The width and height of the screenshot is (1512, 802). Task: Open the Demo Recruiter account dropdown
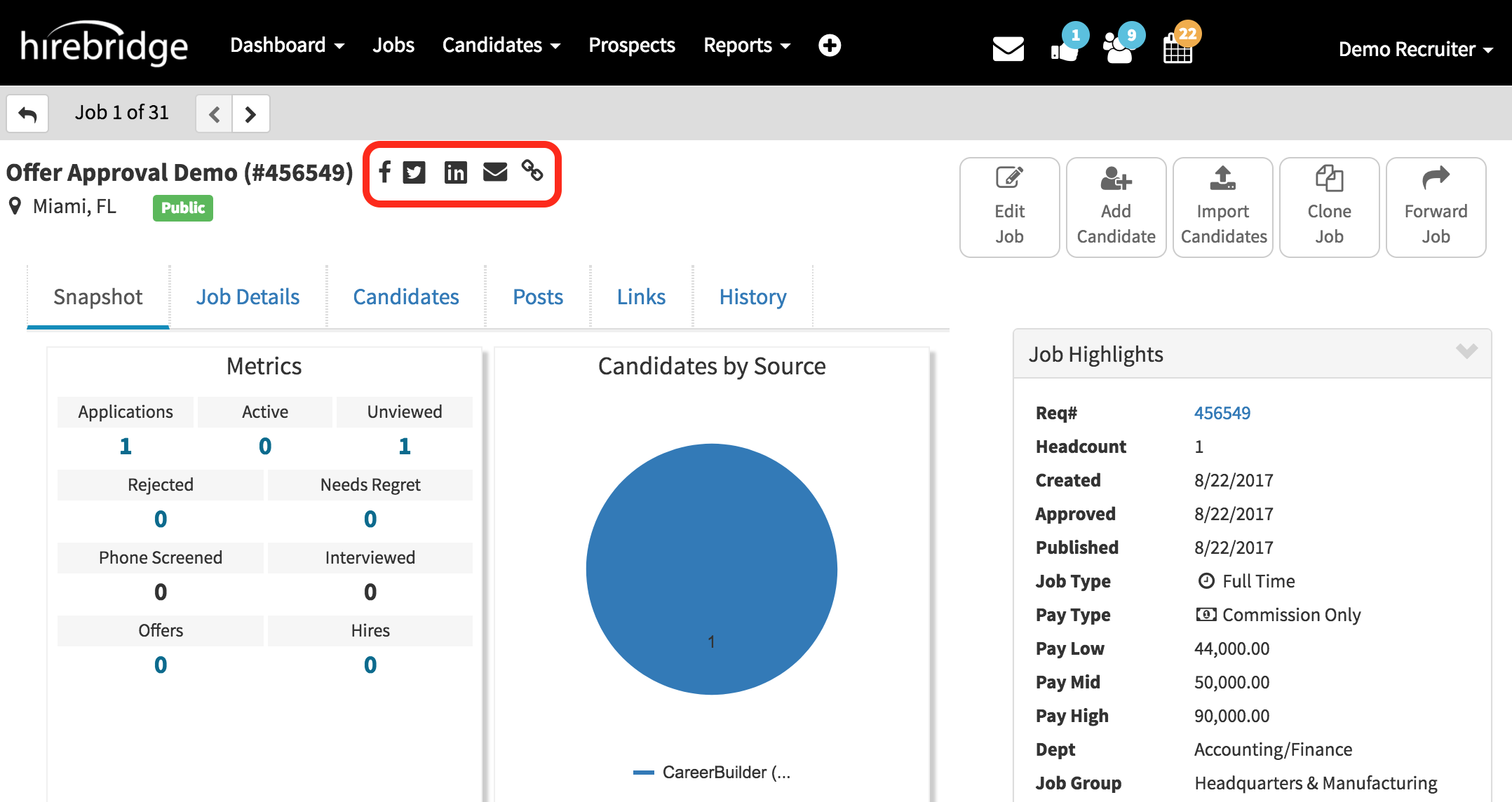pyautogui.click(x=1415, y=49)
